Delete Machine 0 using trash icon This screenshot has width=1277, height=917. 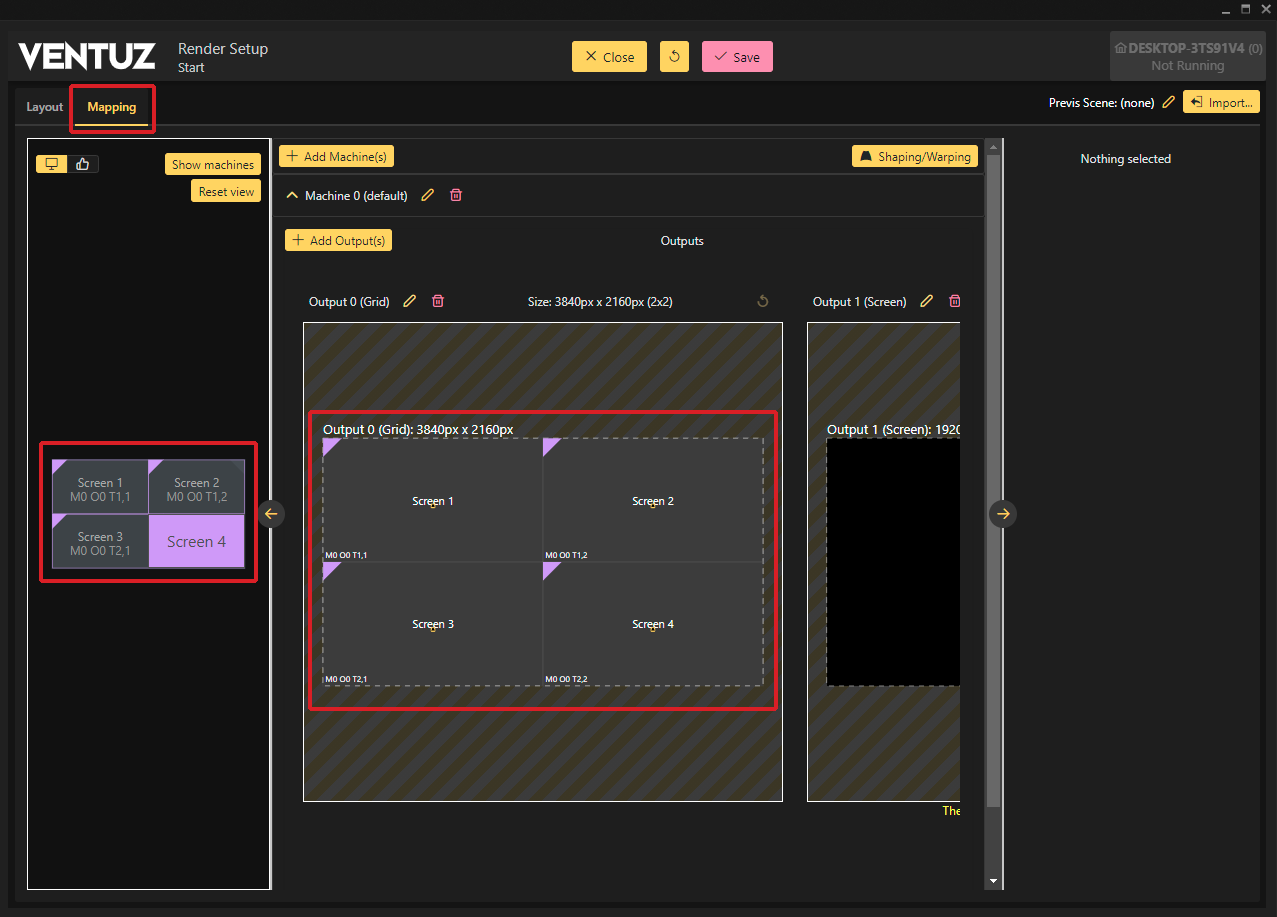pyautogui.click(x=456, y=196)
